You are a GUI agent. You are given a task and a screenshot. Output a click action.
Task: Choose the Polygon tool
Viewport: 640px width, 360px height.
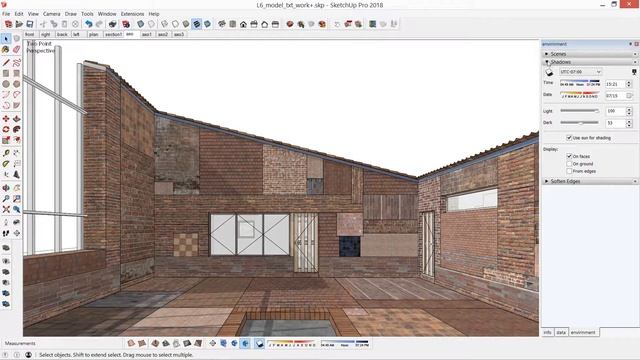(16, 84)
